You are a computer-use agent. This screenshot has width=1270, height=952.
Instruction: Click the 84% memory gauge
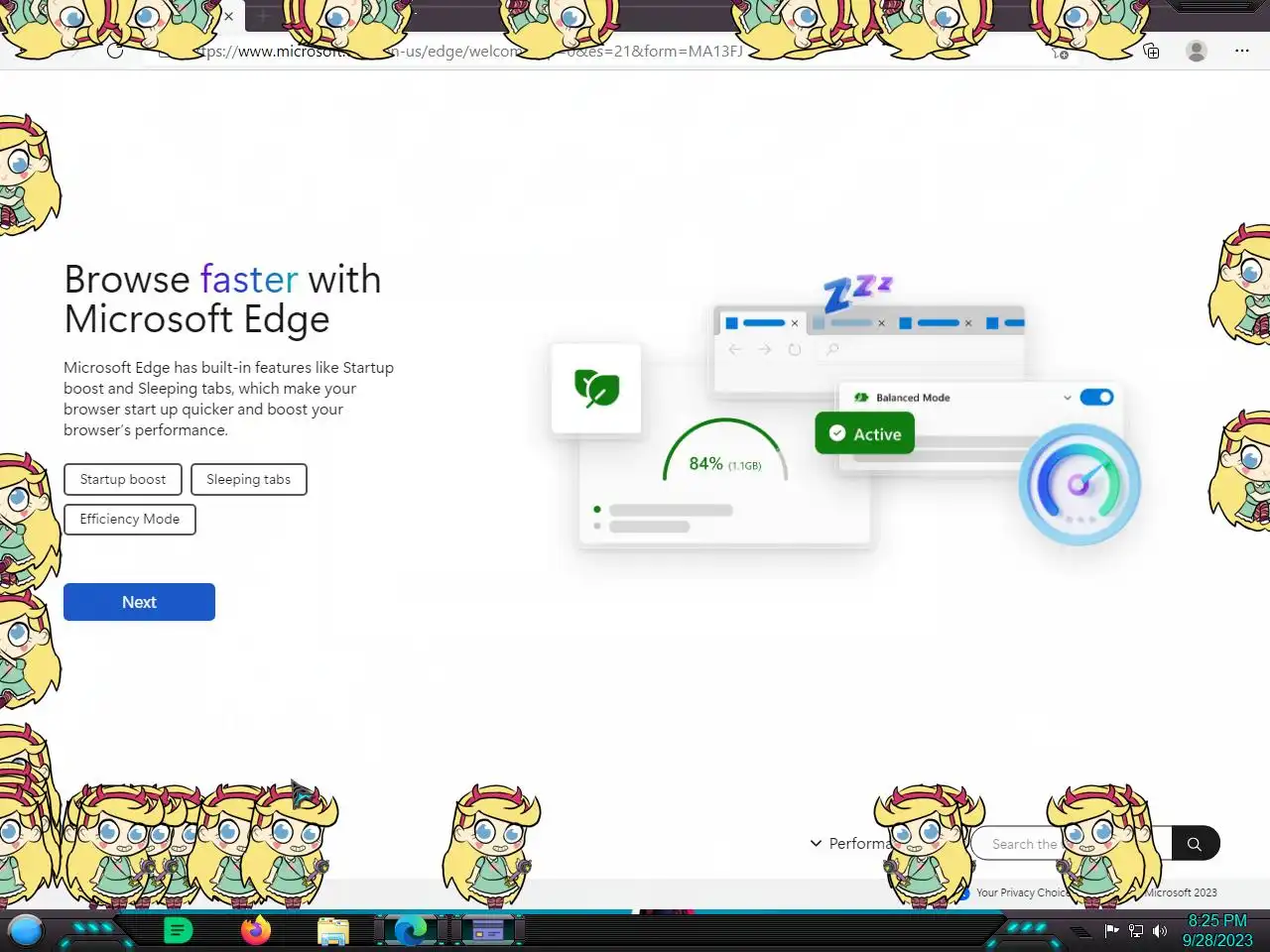coord(725,452)
